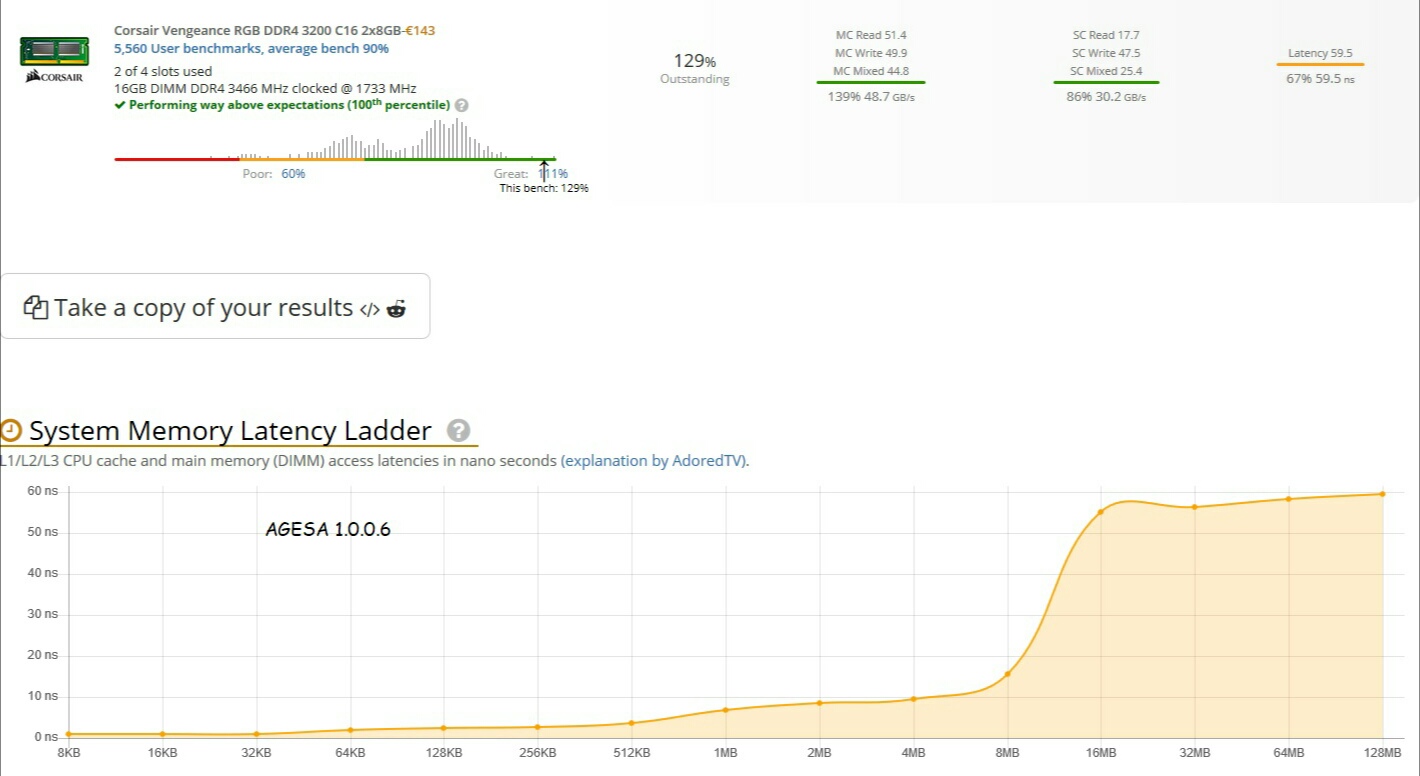Click the clock icon beside System Memory Latency
Image resolution: width=1420 pixels, height=776 pixels.
click(11, 431)
